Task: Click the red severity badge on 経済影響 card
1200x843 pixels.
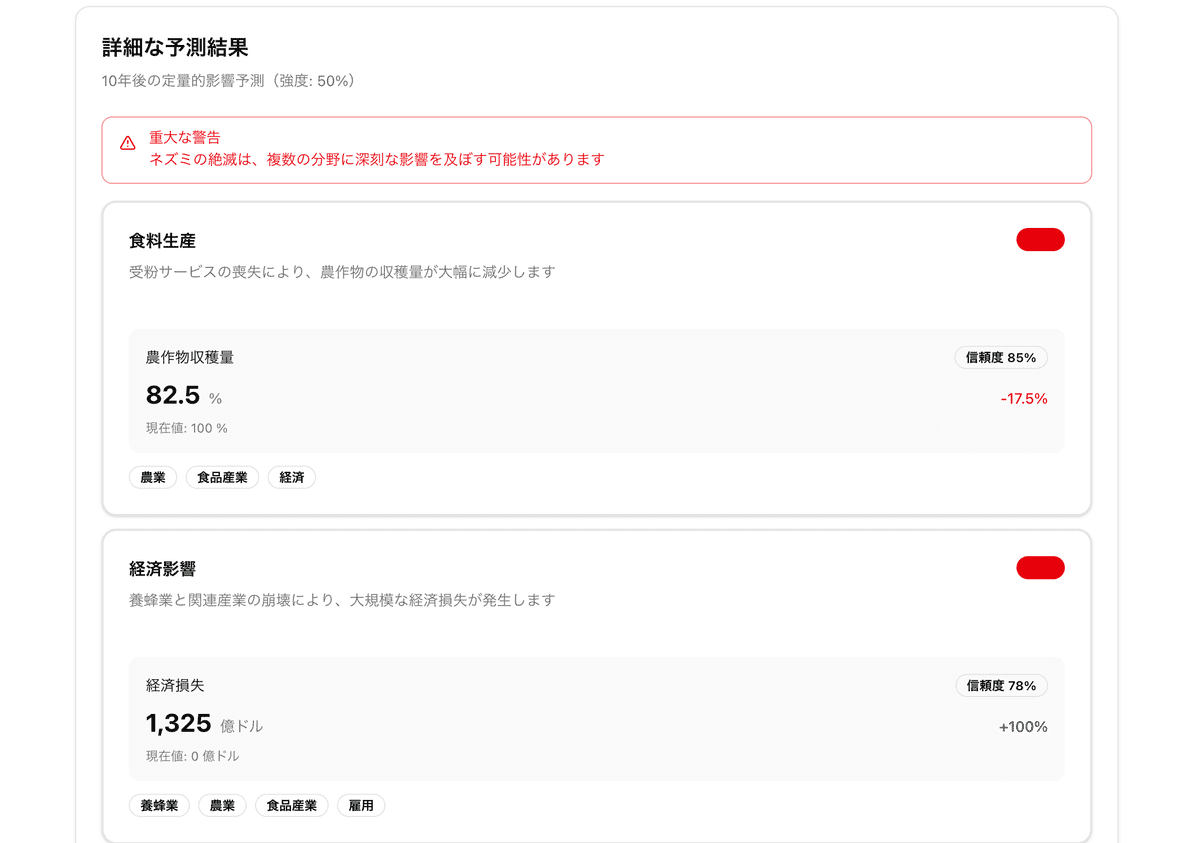Action: click(x=1040, y=568)
